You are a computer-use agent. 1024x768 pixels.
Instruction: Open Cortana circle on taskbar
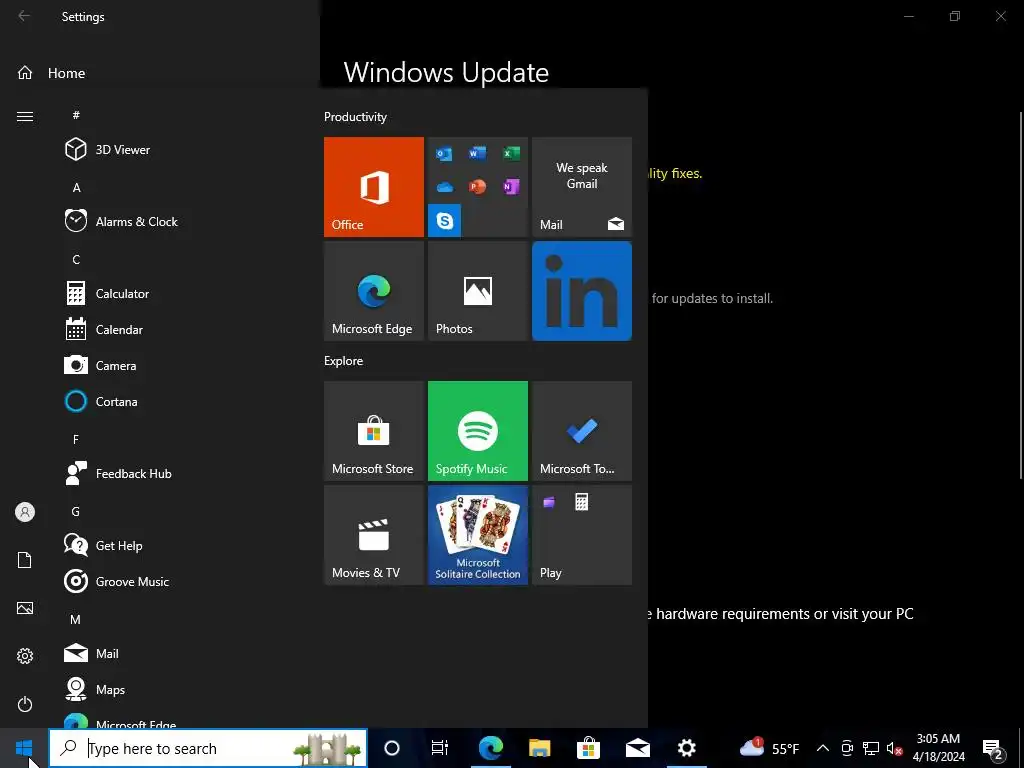tap(392, 748)
